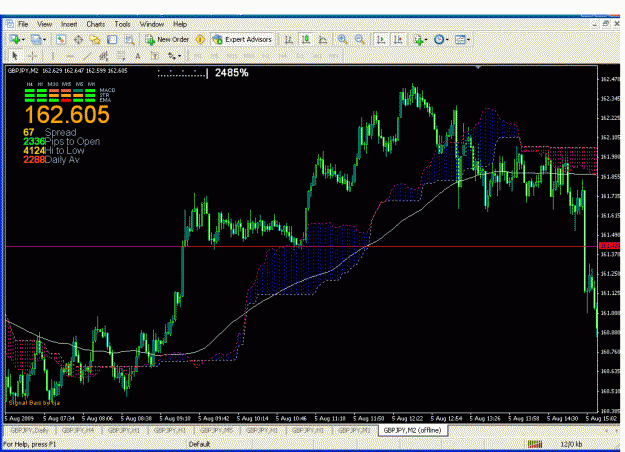Screen dimensions: 625x452
Task: Open the Tools menu
Action: click(122, 24)
